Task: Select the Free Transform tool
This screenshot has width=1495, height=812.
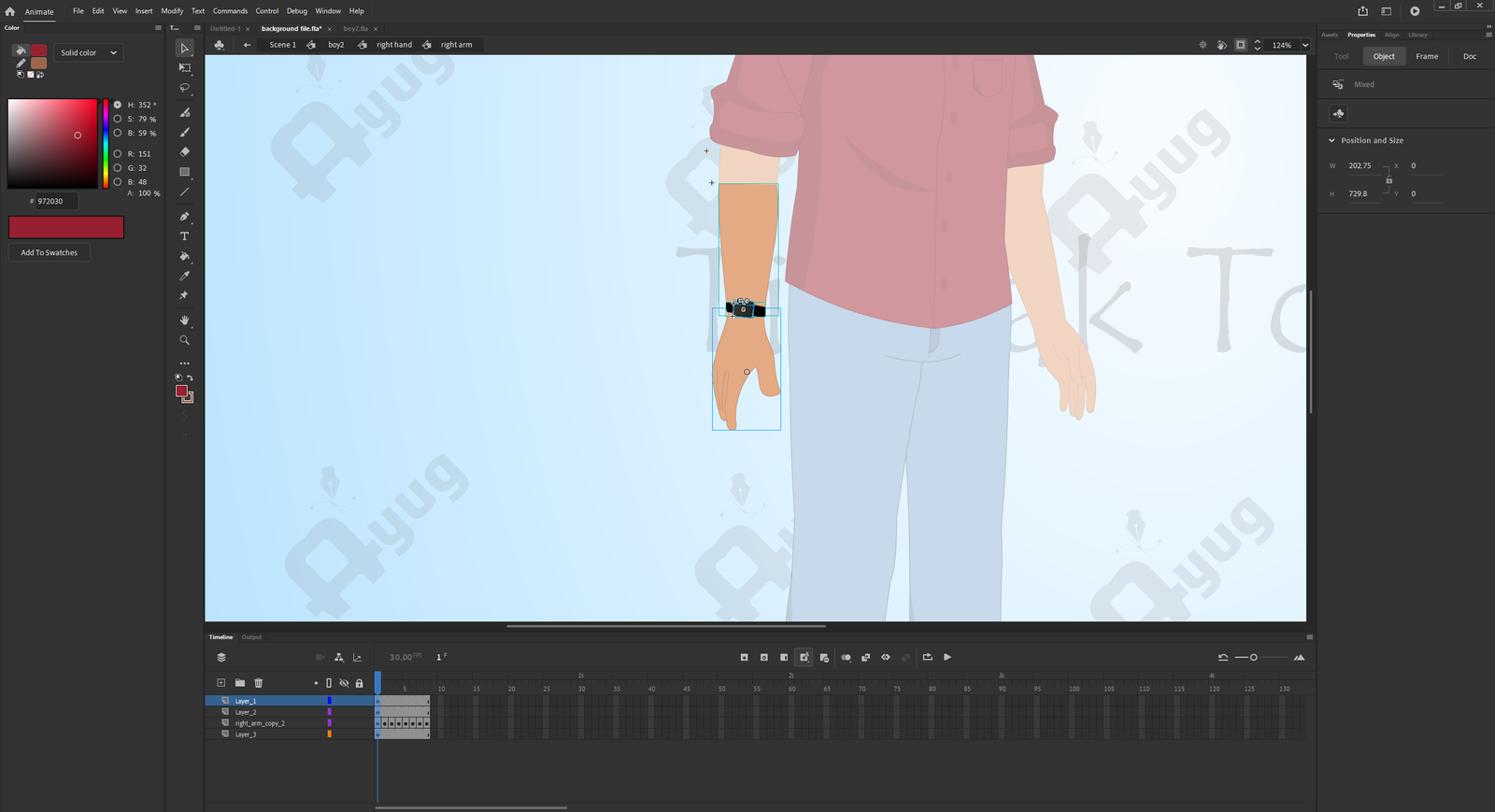Action: click(184, 68)
